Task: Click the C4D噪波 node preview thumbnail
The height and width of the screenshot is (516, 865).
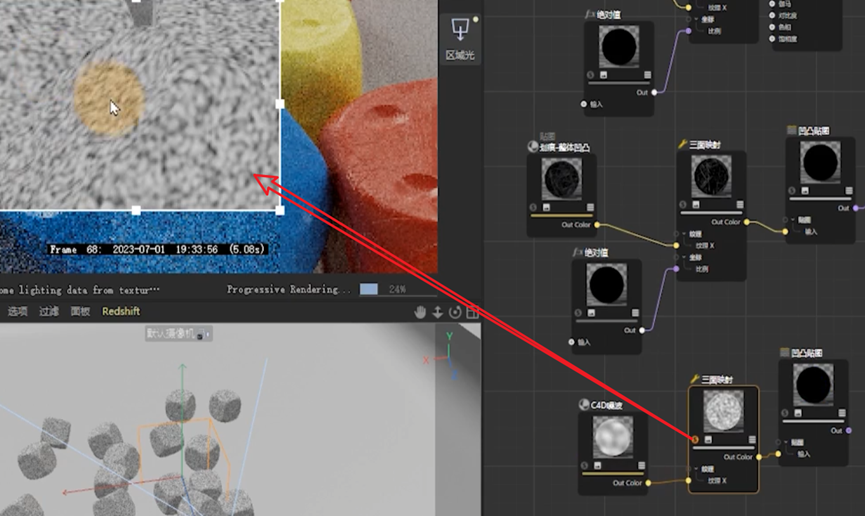Action: 612,437
